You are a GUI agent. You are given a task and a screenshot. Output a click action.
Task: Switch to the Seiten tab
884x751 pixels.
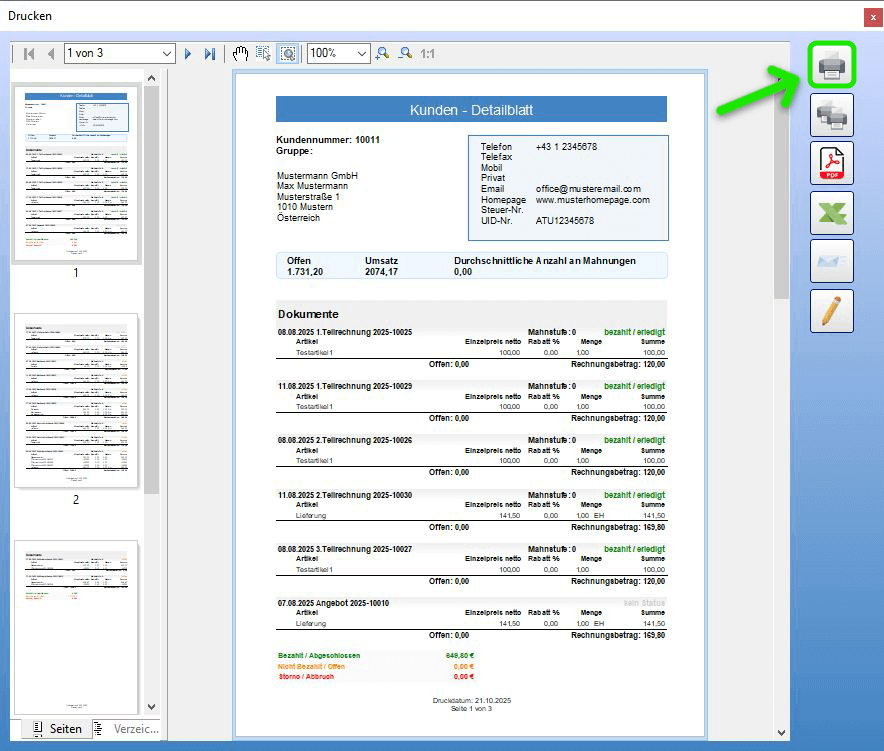coord(56,729)
